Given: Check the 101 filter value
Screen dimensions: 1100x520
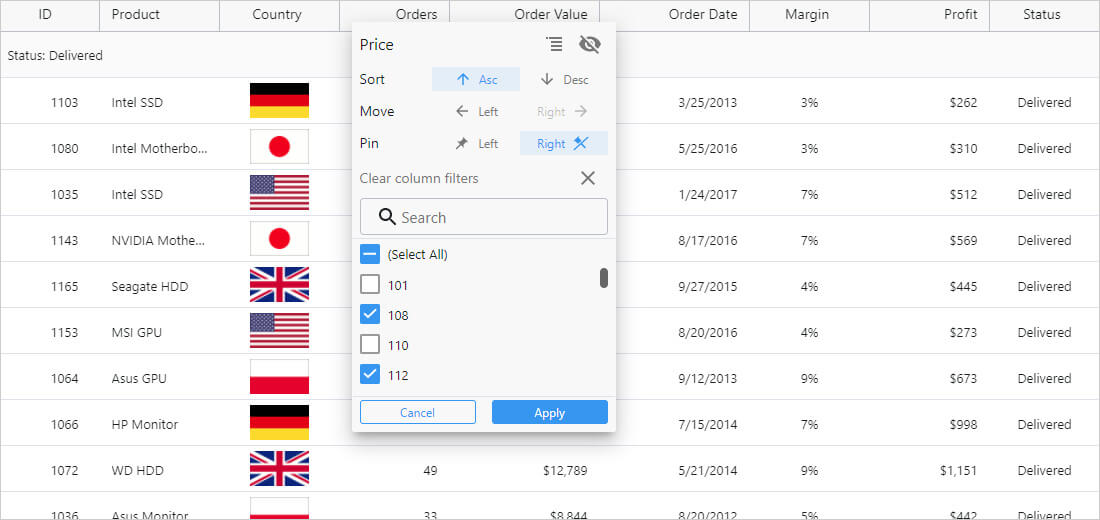Looking at the screenshot, I should point(370,285).
